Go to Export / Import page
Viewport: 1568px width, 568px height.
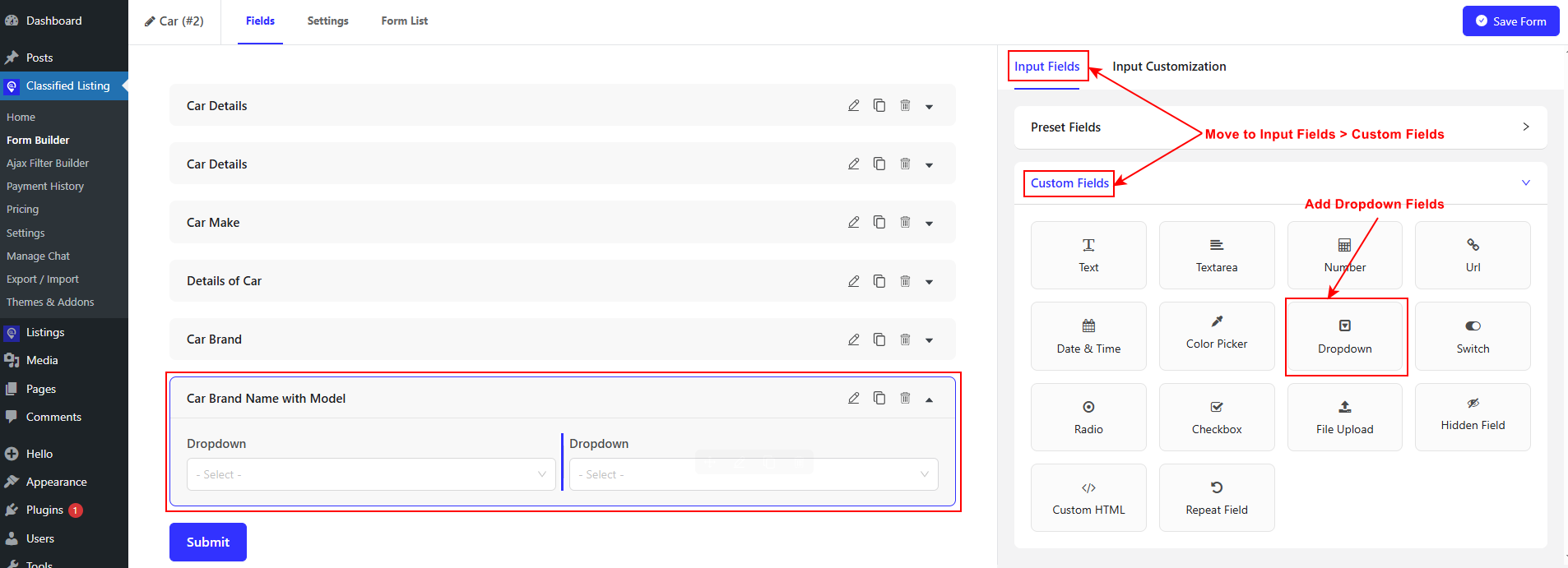pos(43,279)
